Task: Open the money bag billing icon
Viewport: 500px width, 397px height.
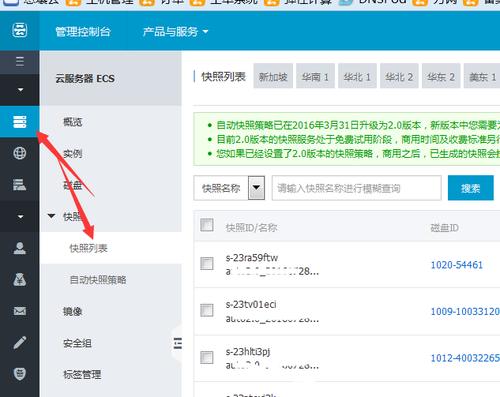Action: (20, 280)
